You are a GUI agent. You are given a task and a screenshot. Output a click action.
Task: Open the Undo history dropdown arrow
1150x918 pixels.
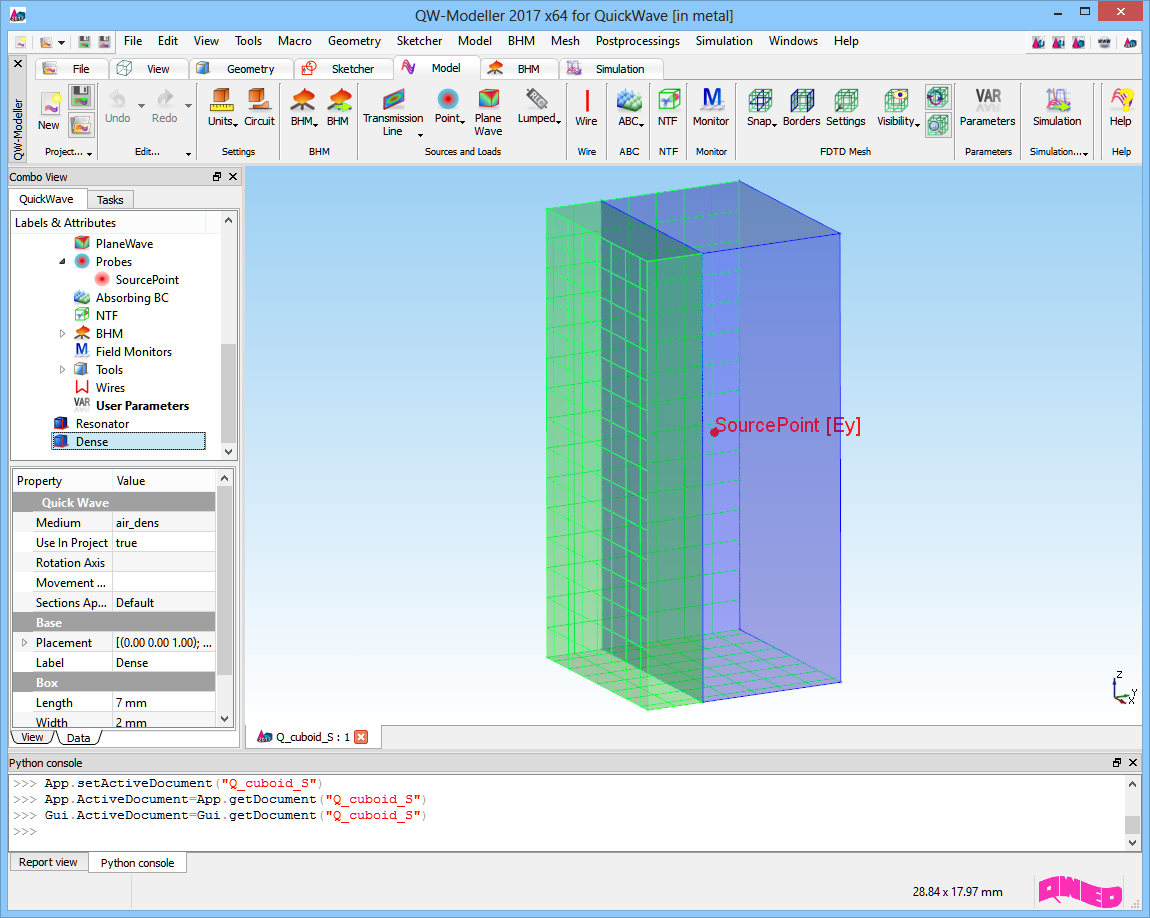tap(141, 106)
